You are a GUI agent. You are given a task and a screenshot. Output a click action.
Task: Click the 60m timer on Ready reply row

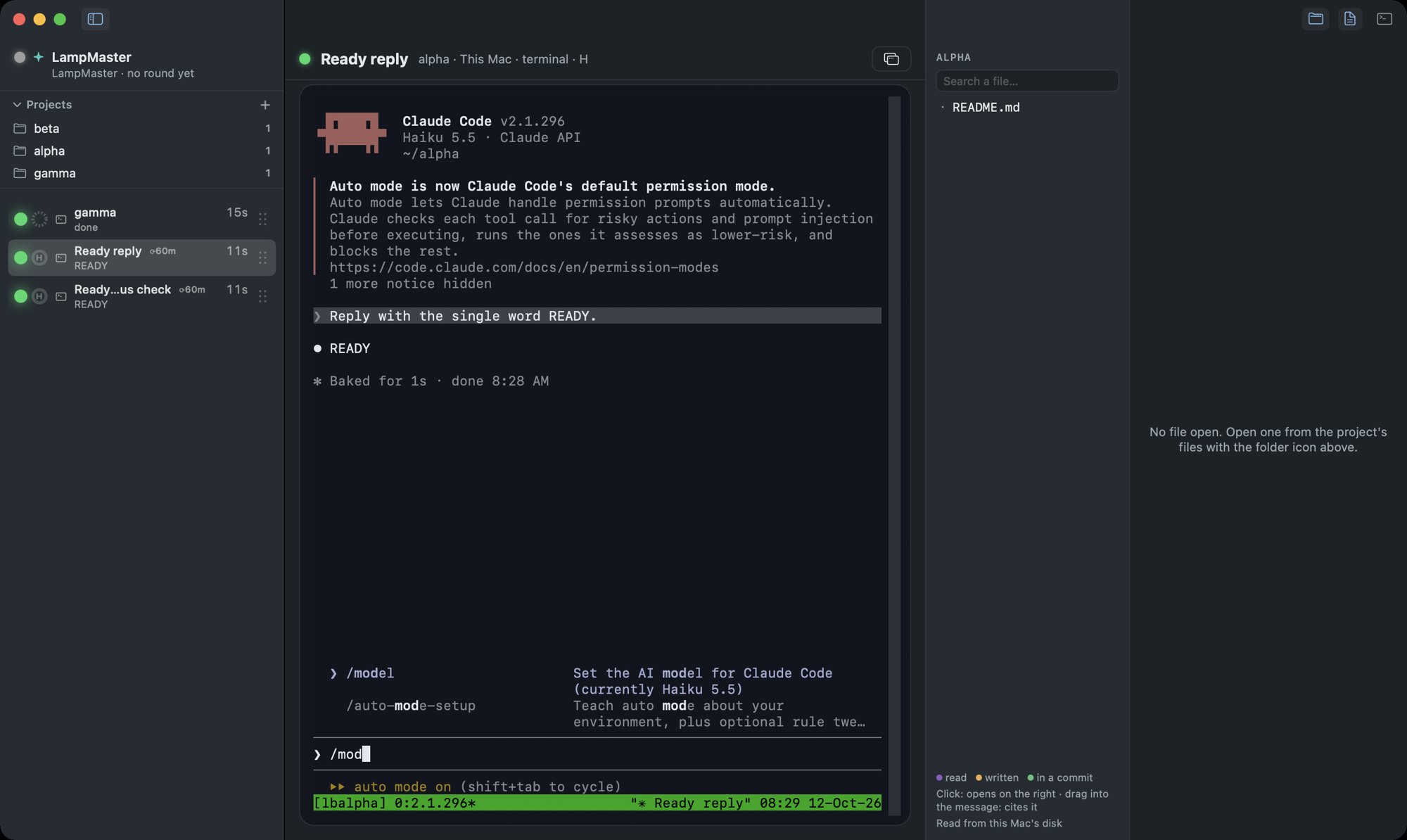(163, 251)
